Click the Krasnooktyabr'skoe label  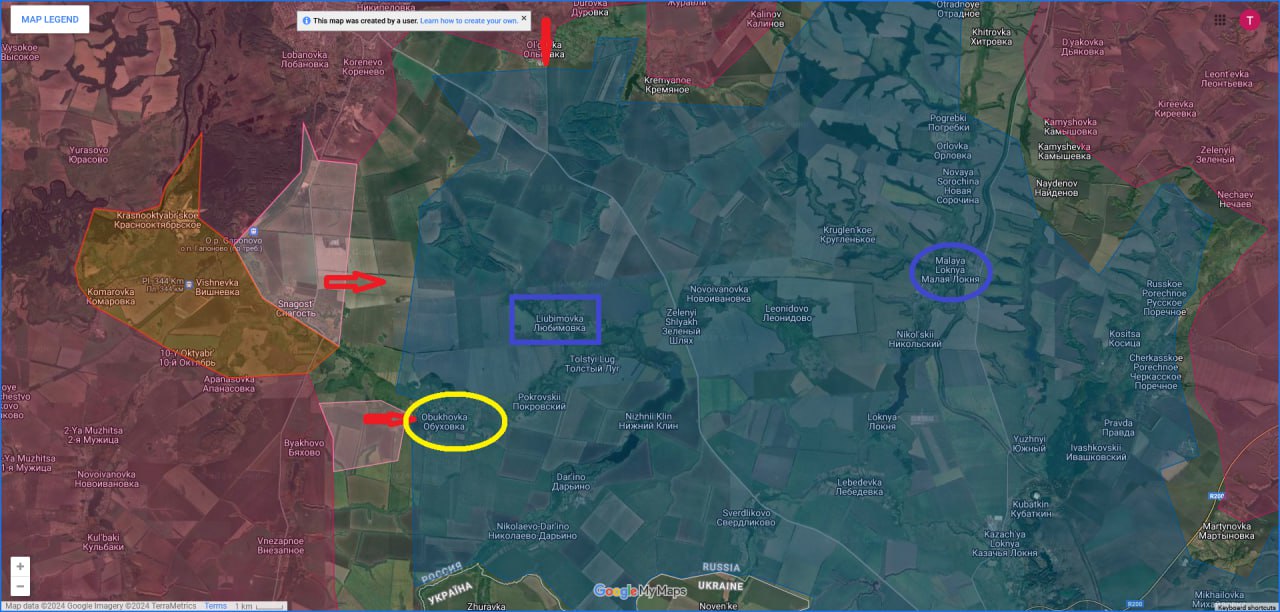click(x=158, y=221)
